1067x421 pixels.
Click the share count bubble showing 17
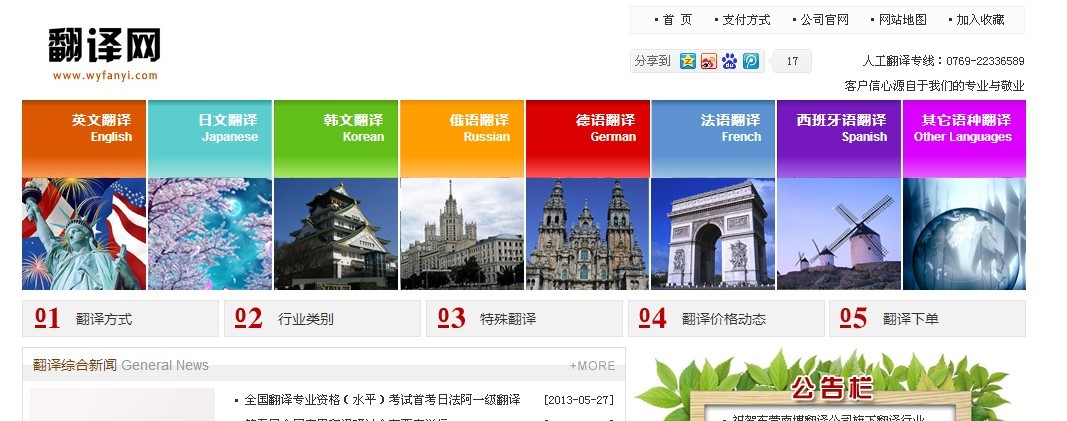tap(792, 61)
